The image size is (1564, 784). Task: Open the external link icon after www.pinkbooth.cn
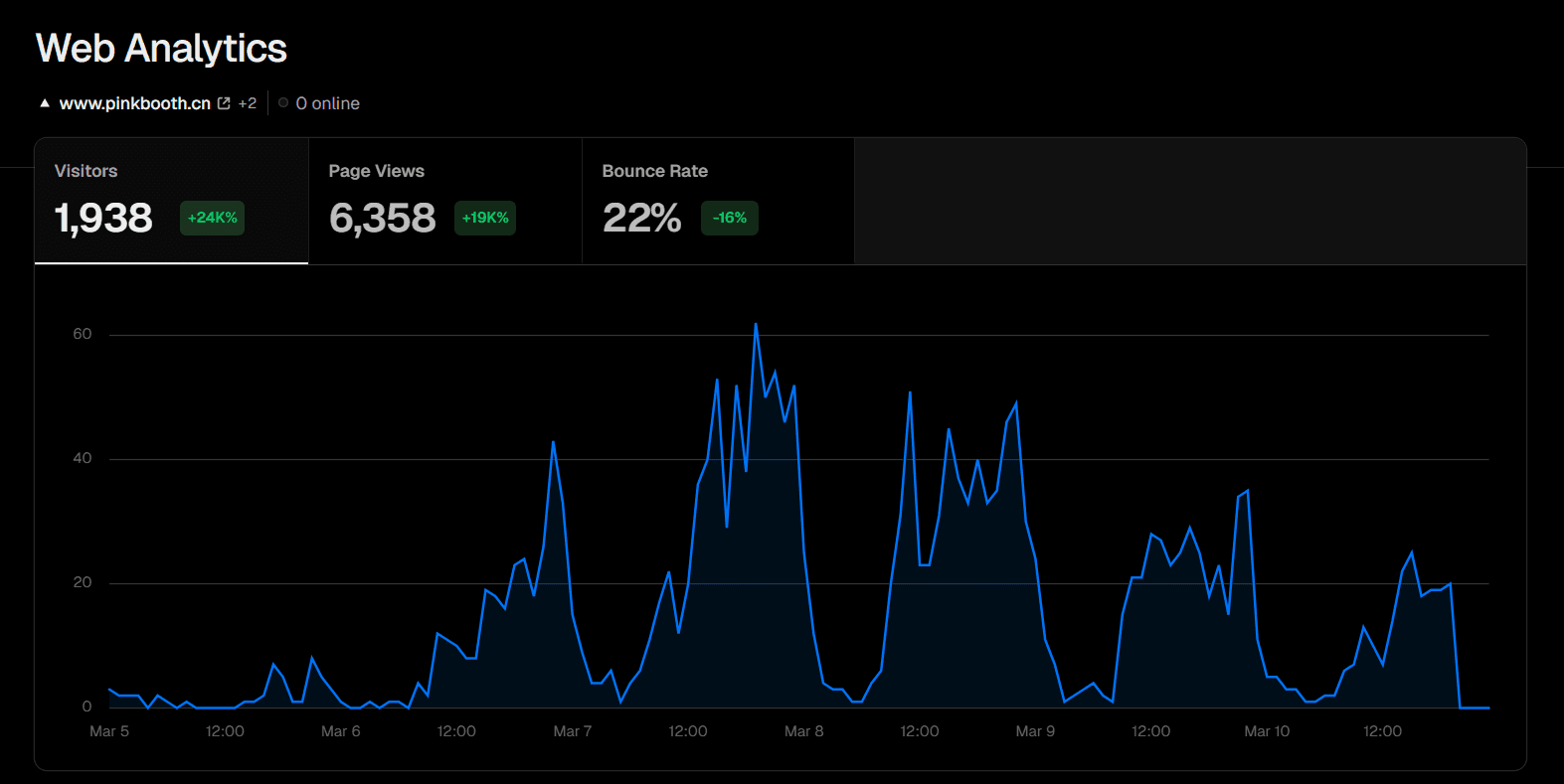click(x=224, y=103)
